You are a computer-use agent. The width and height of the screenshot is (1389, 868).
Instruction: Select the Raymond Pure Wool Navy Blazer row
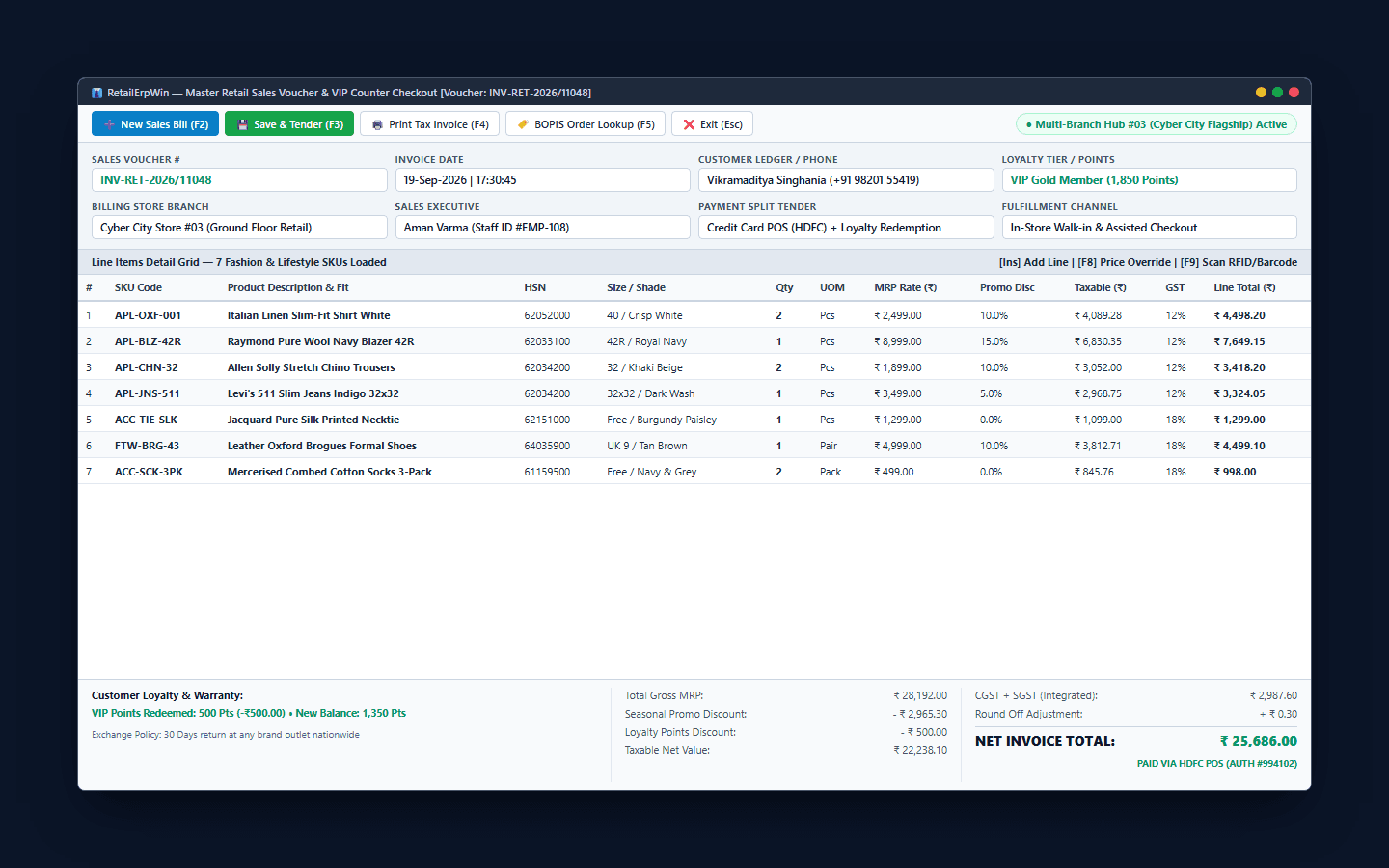pyautogui.click(x=694, y=341)
